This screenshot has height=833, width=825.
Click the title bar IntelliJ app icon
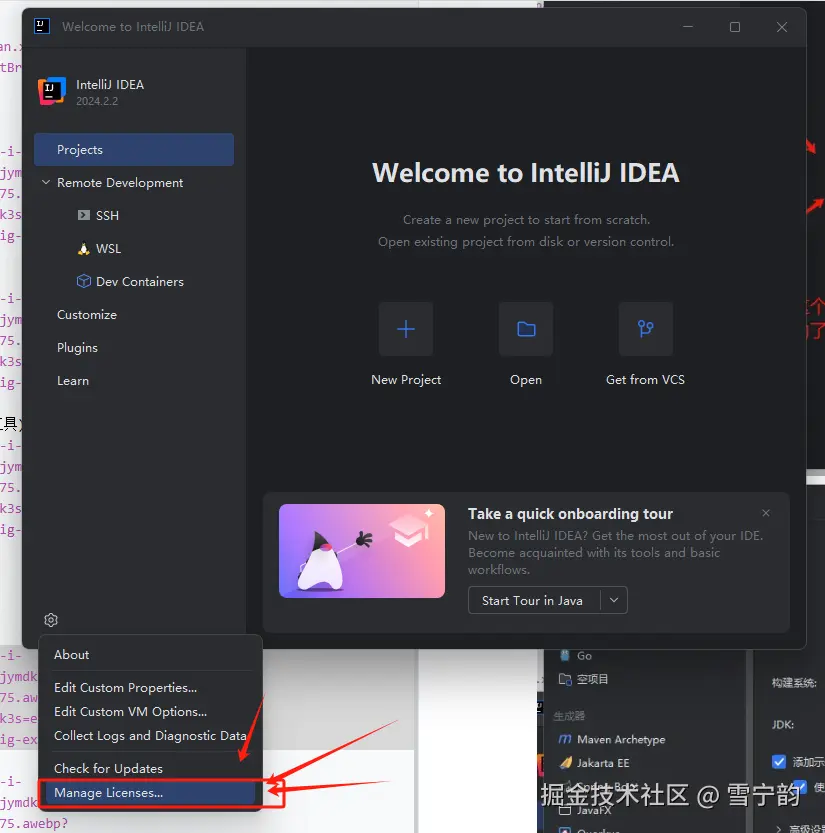pos(42,26)
